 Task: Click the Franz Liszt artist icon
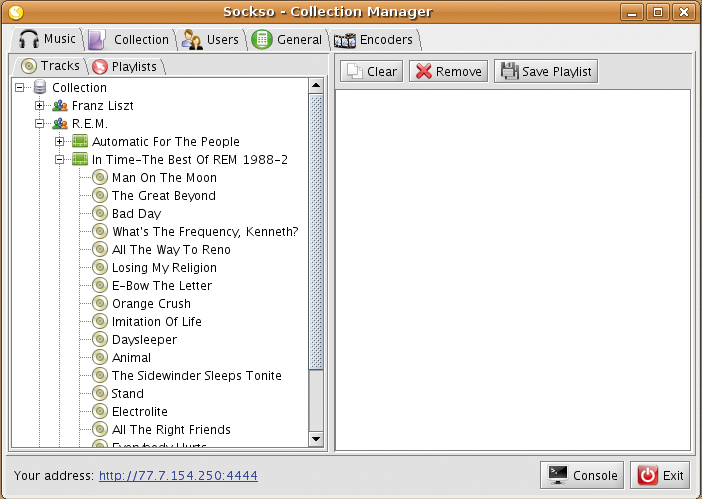coord(60,106)
